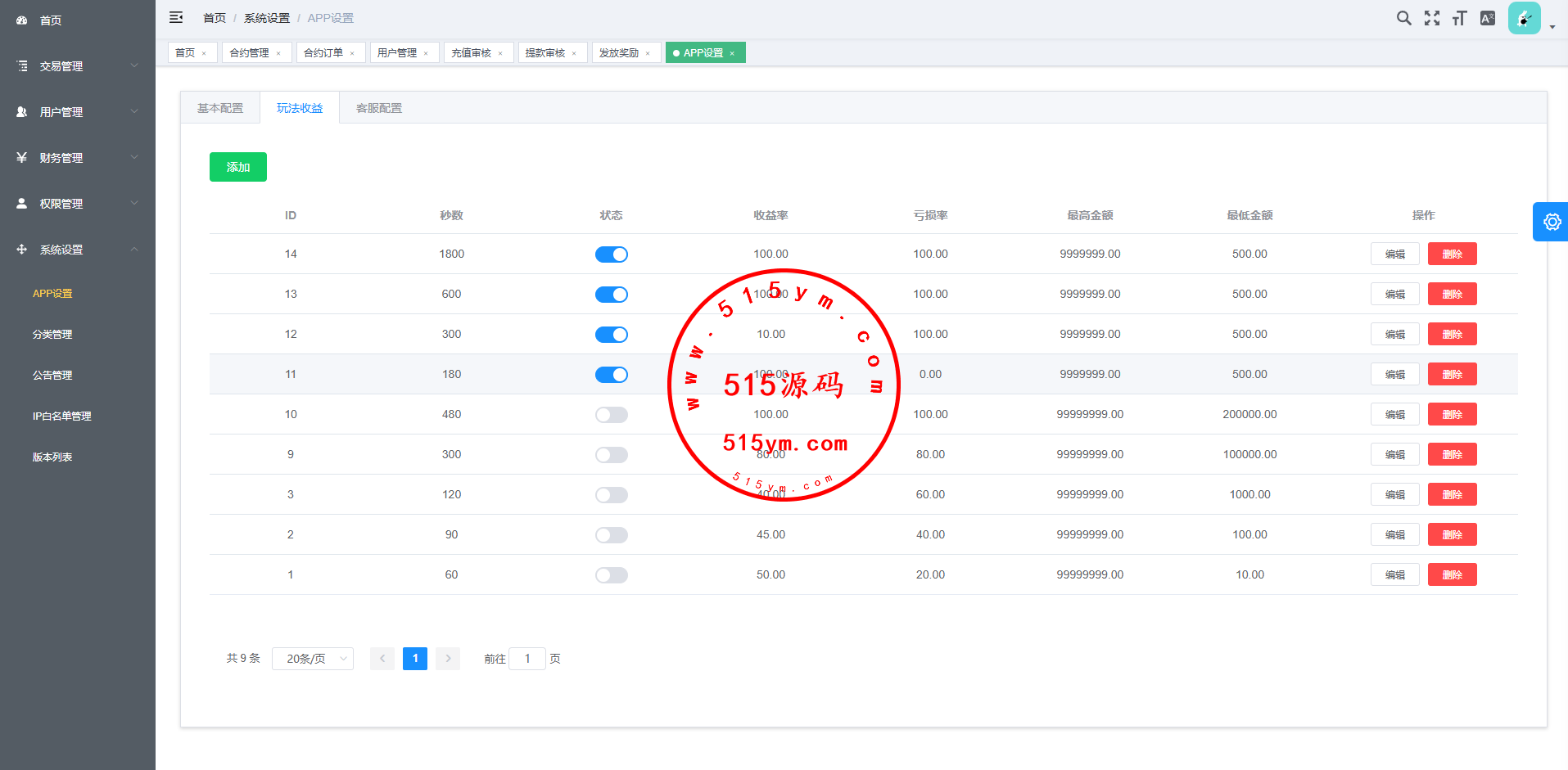Click the 前往 page number input field
Screen dimensions: 1568x770
(x=527, y=659)
